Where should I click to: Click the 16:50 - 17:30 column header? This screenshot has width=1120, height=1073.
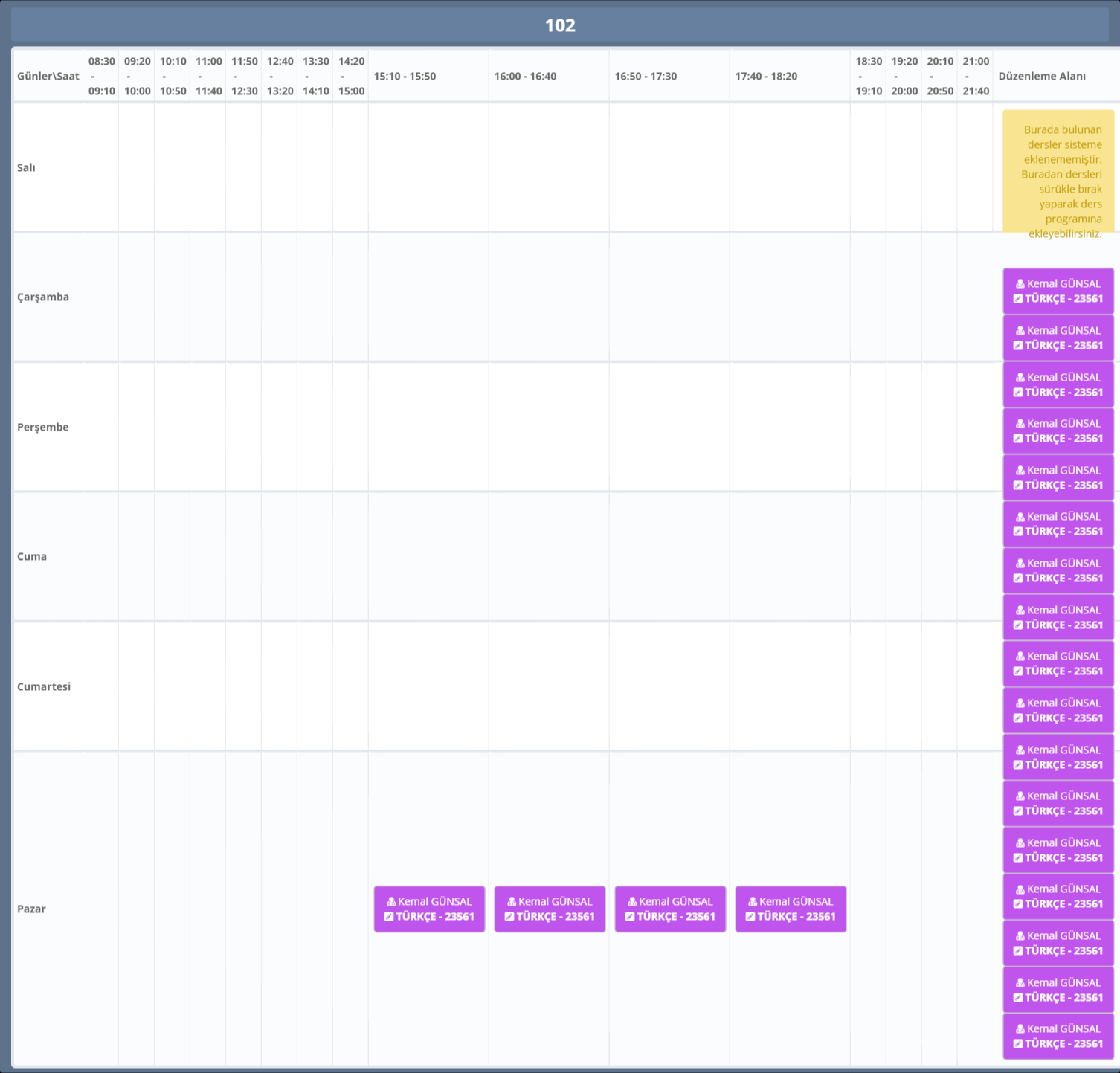tap(646, 76)
